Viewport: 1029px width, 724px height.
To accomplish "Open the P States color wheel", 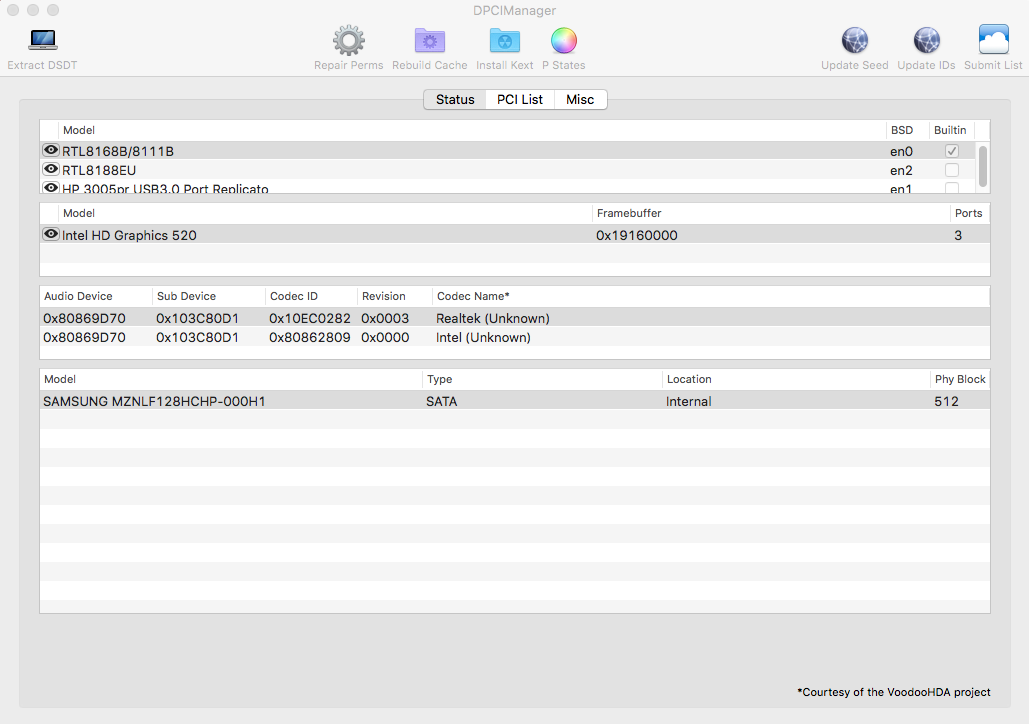I will [564, 41].
